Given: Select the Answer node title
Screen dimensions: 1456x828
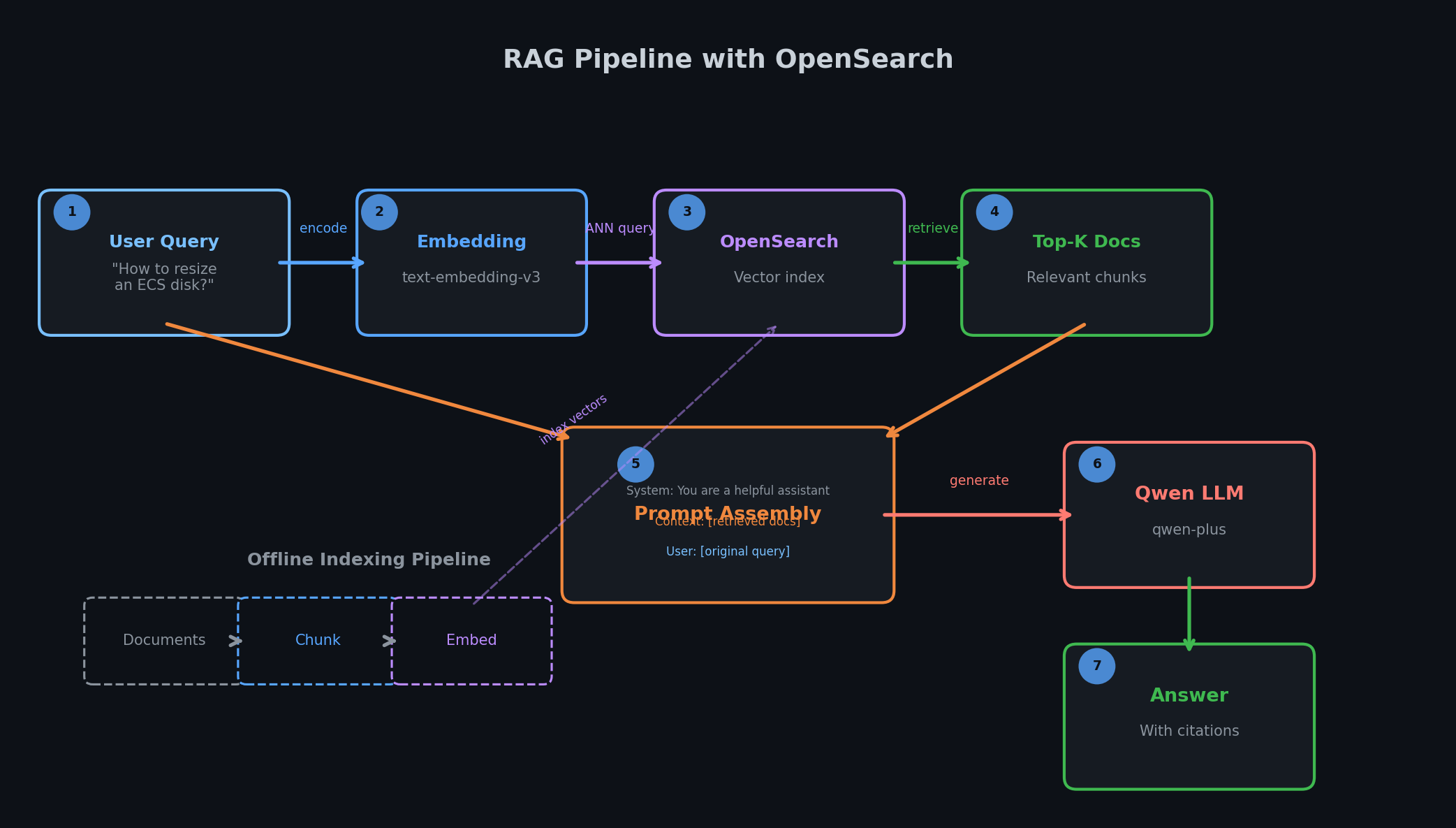Looking at the screenshot, I should [1189, 695].
